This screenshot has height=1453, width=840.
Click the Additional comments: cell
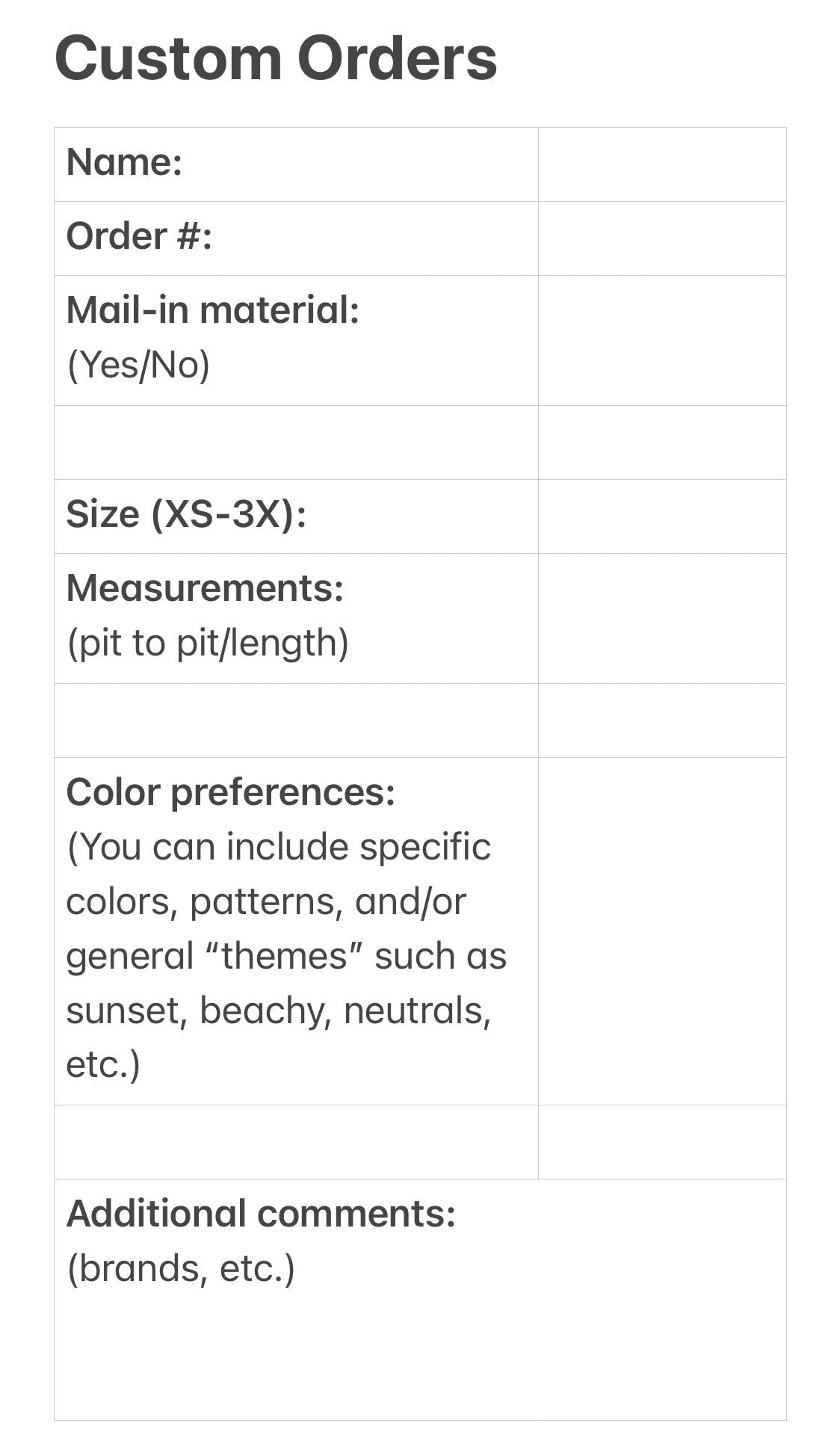tap(420, 1300)
